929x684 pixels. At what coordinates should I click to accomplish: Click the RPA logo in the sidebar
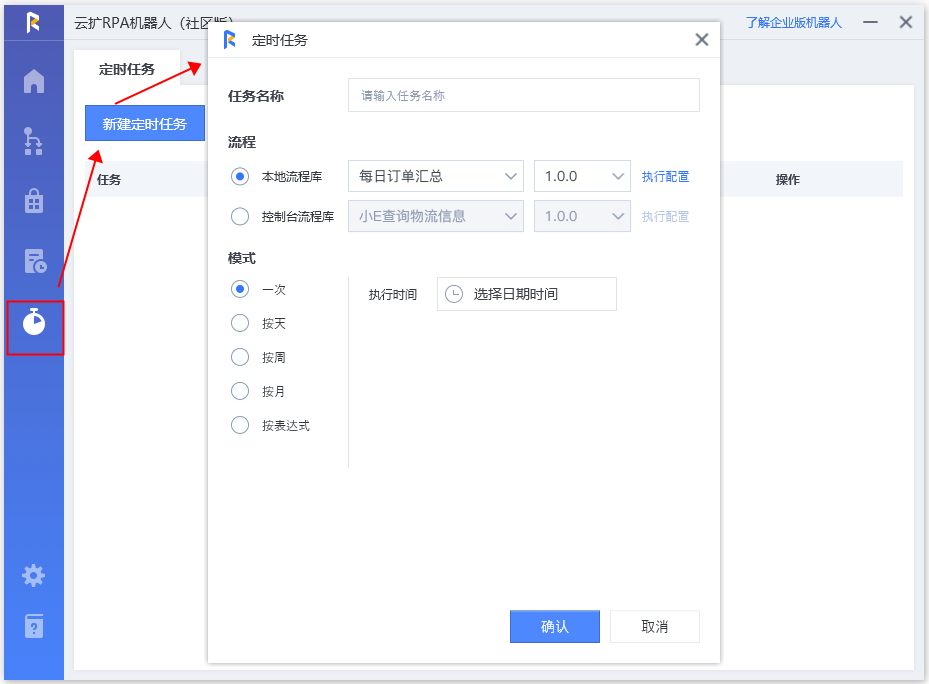click(33, 23)
